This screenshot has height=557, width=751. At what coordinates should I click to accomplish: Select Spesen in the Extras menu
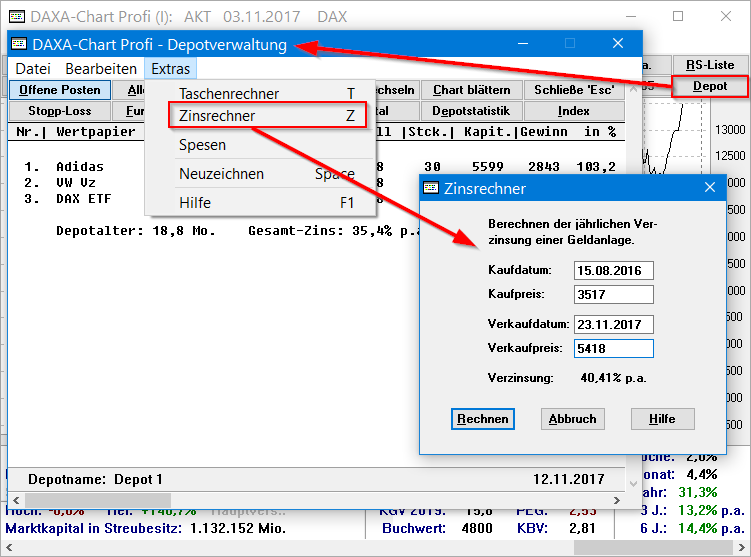point(202,145)
